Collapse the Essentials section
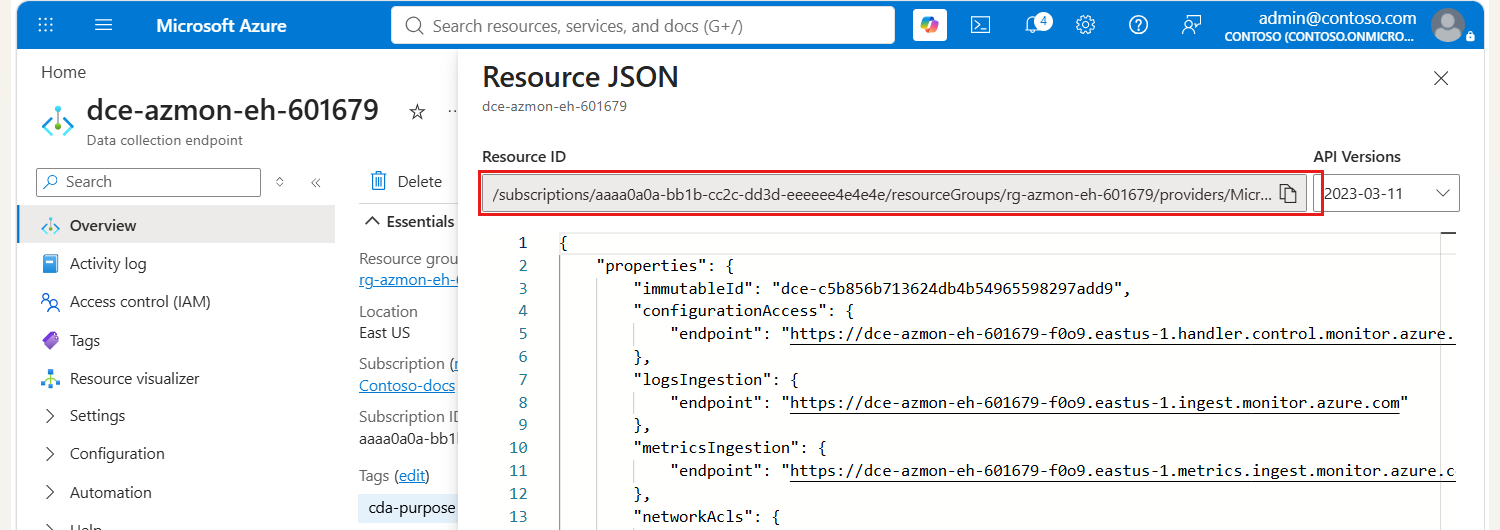This screenshot has height=530, width=1500. coord(410,221)
